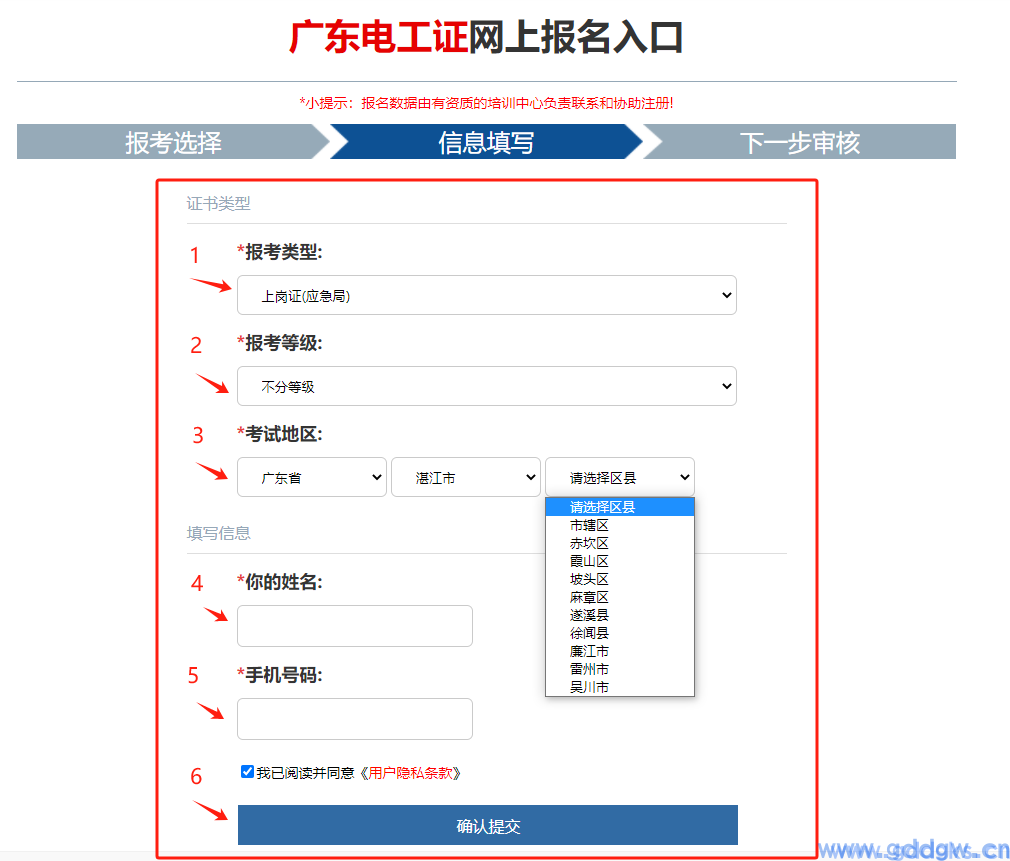The height and width of the screenshot is (861, 1010).
Task: Open the 报考等级 dropdown showing 不分等级
Action: click(486, 386)
